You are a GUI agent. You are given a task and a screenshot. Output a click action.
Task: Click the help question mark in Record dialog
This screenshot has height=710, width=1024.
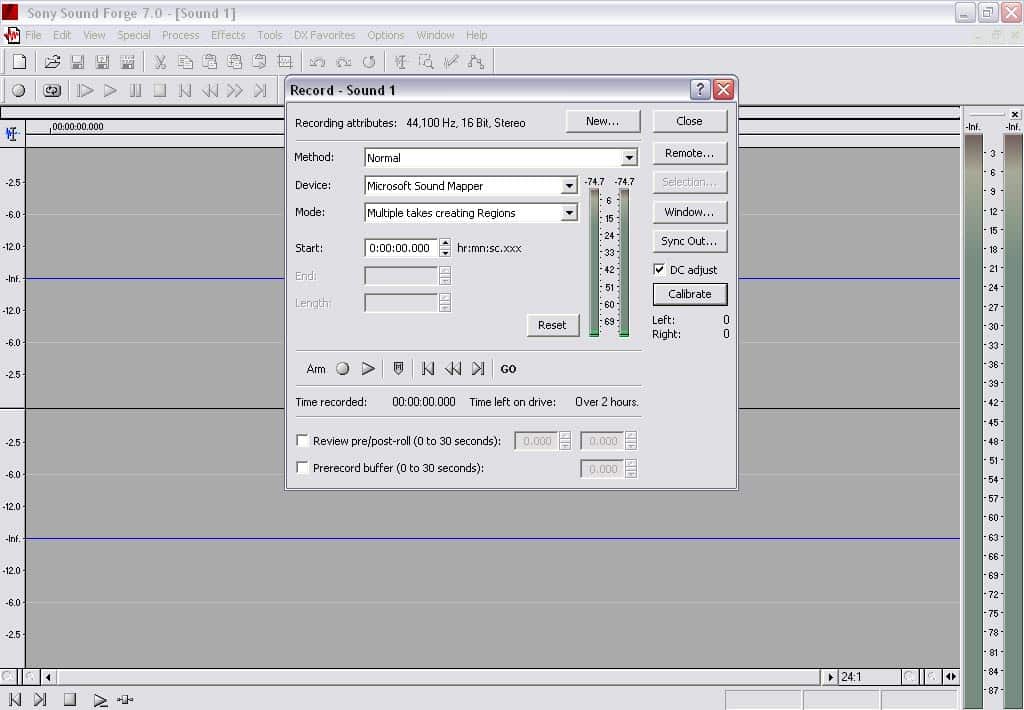pyautogui.click(x=699, y=89)
